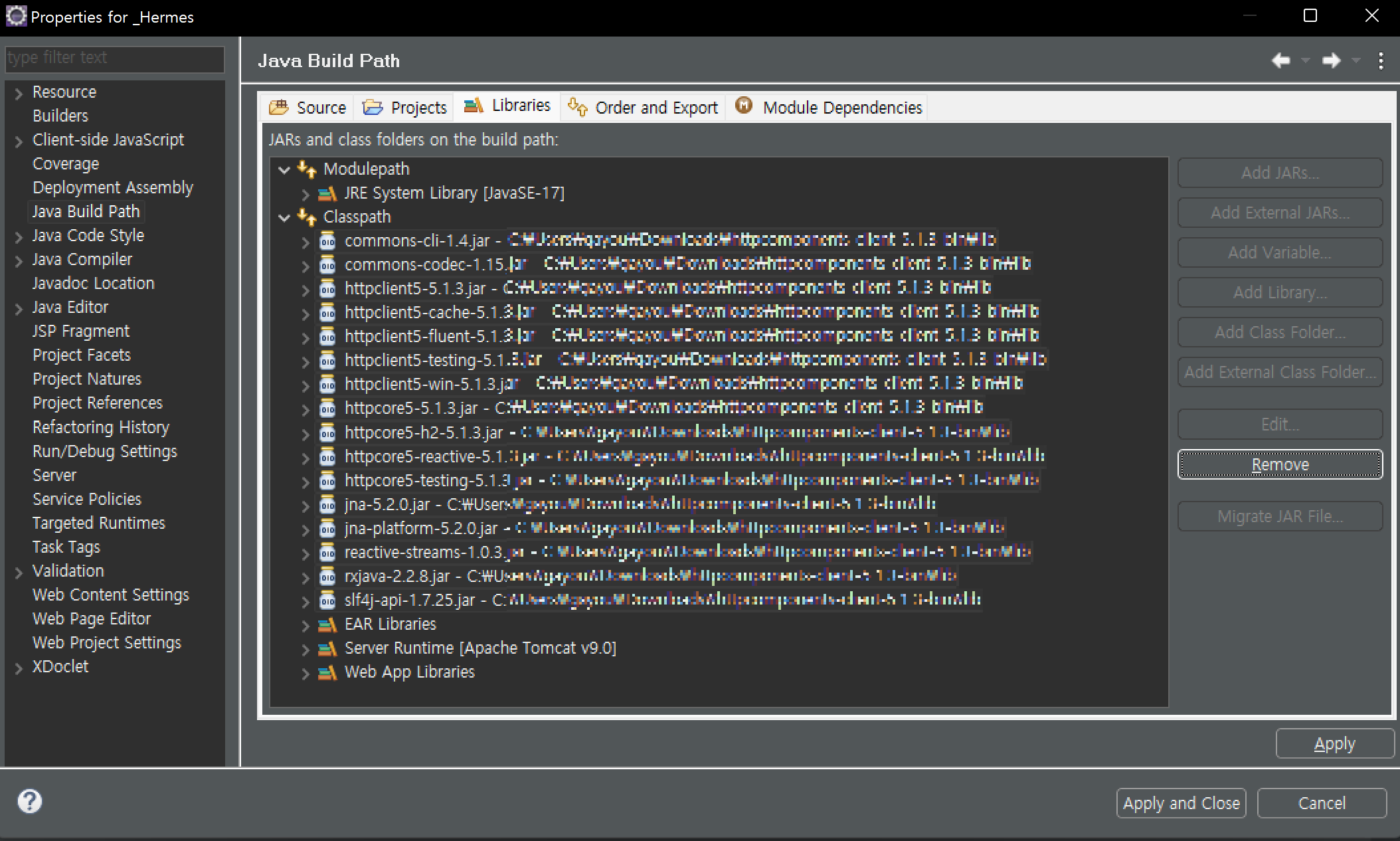
Task: Click the JRE System Library icon
Action: (x=327, y=193)
